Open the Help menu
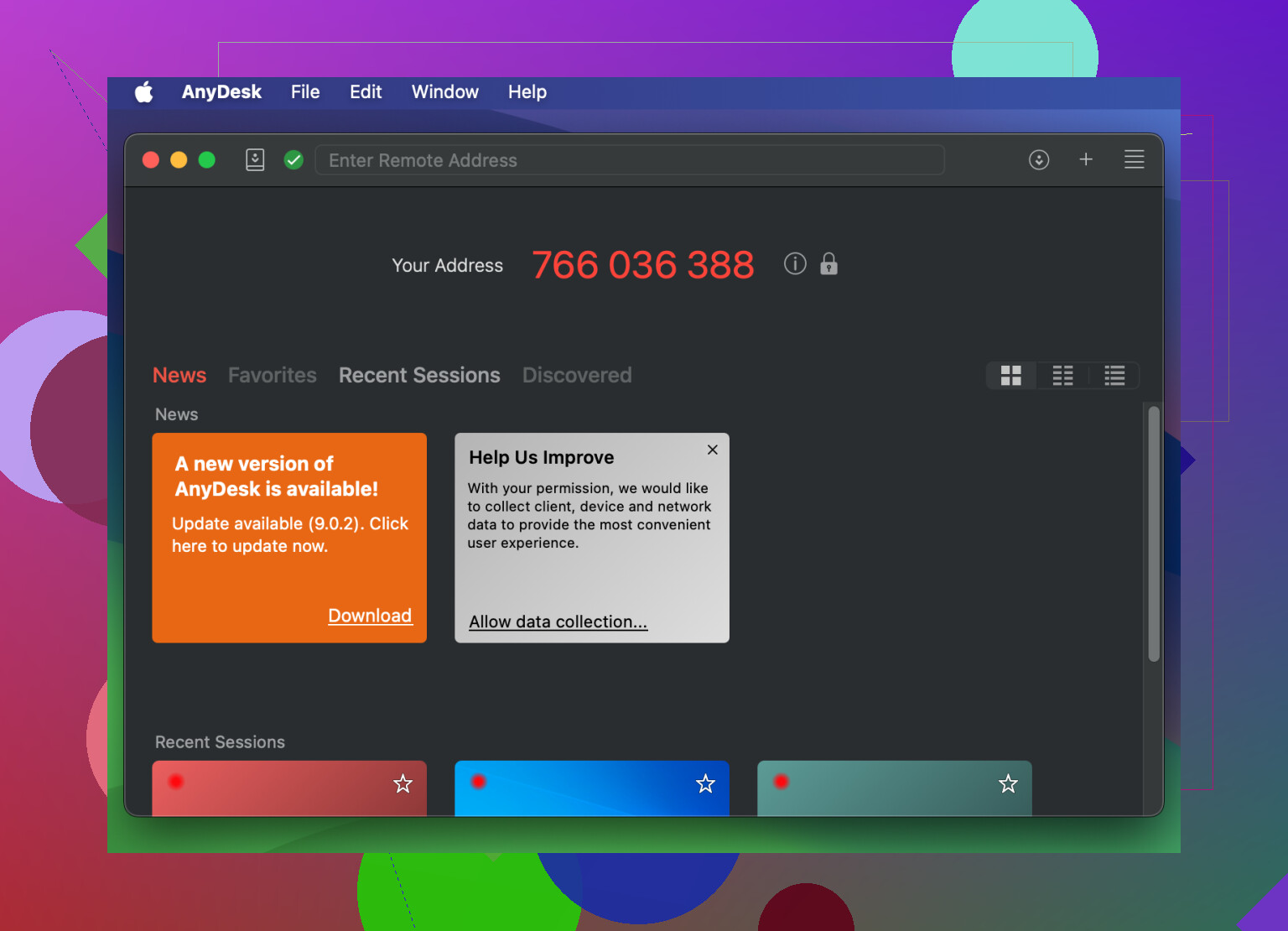1288x931 pixels. pos(527,91)
